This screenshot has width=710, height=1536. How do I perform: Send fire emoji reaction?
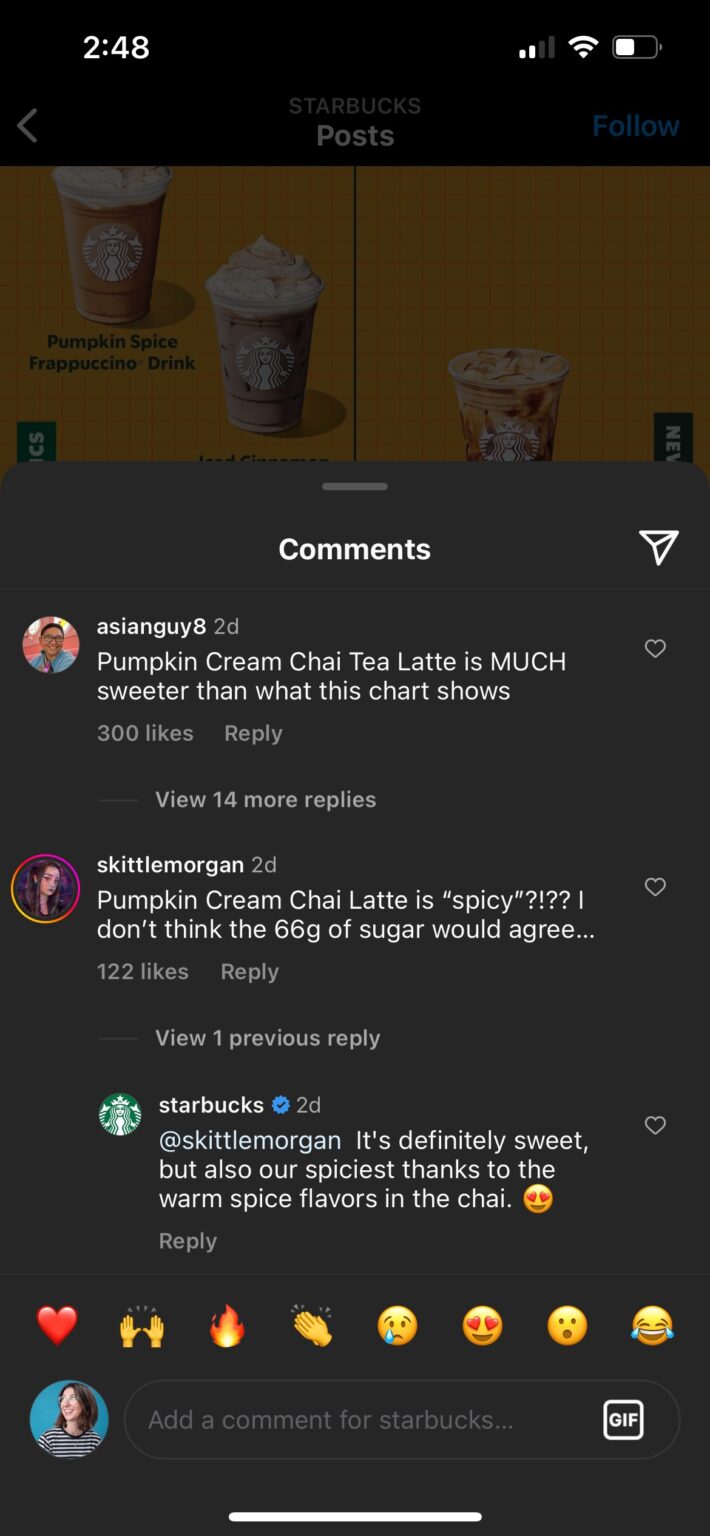coord(227,1326)
